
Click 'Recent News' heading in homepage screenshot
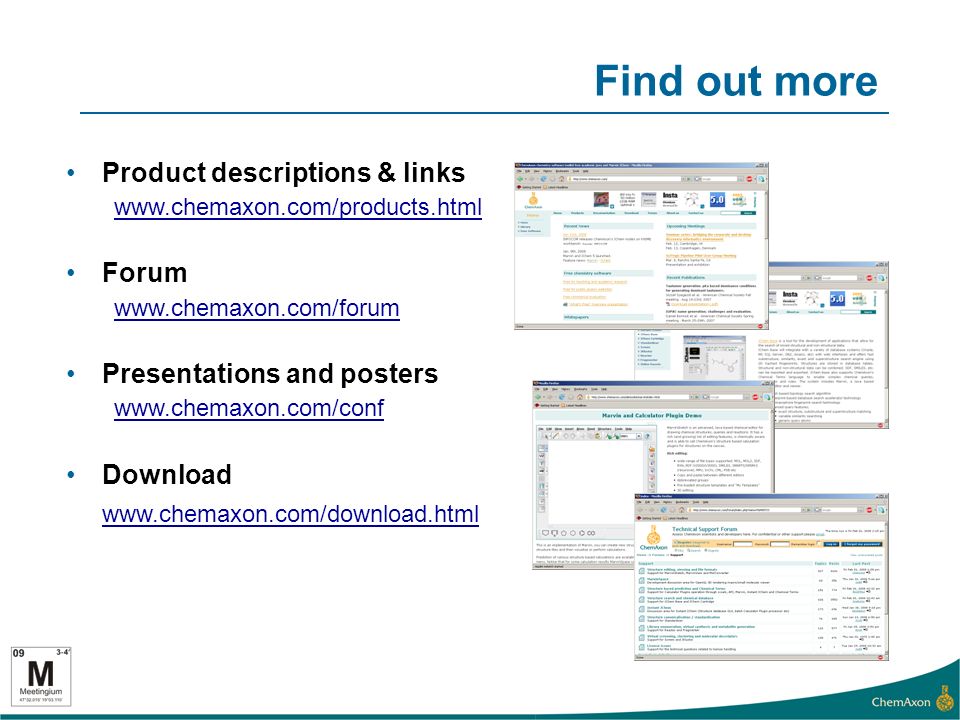(x=575, y=226)
